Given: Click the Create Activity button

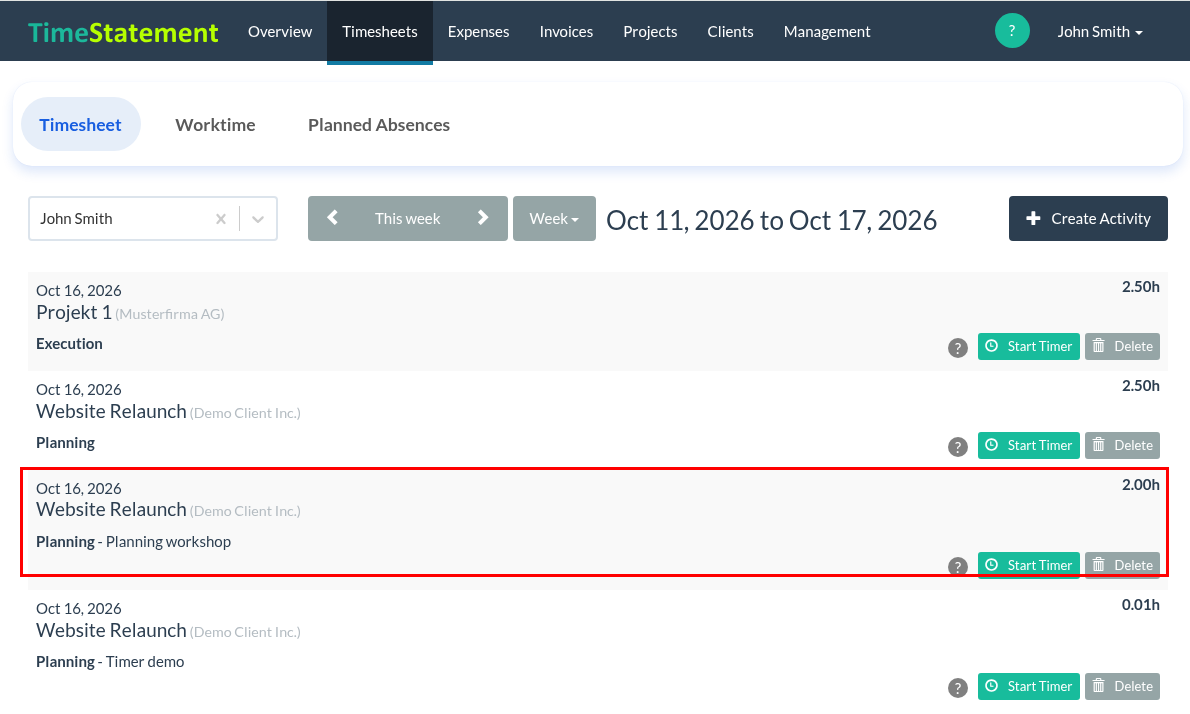Looking at the screenshot, I should (1088, 219).
